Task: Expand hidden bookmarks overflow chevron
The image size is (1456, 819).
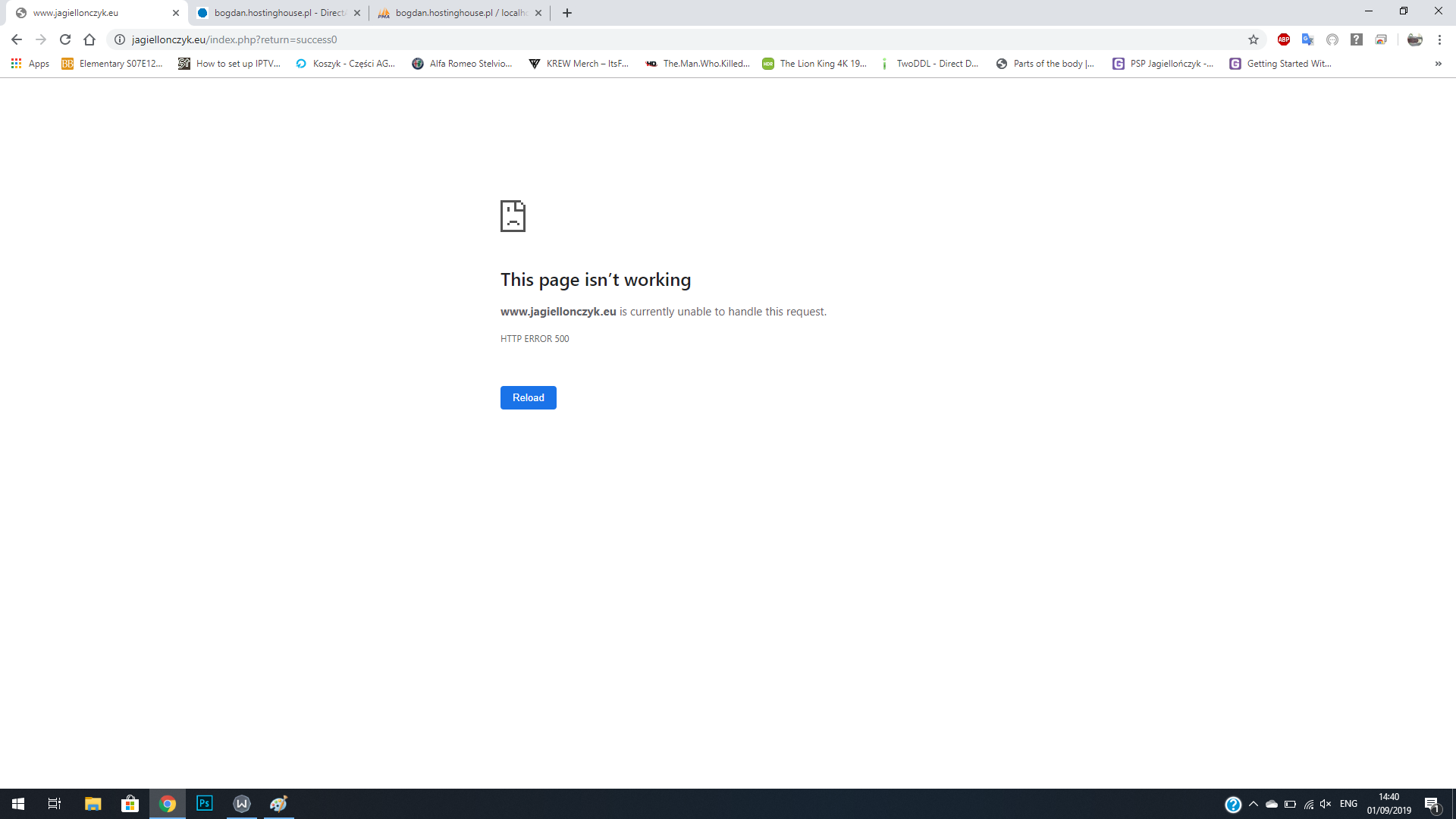Action: pos(1438,64)
